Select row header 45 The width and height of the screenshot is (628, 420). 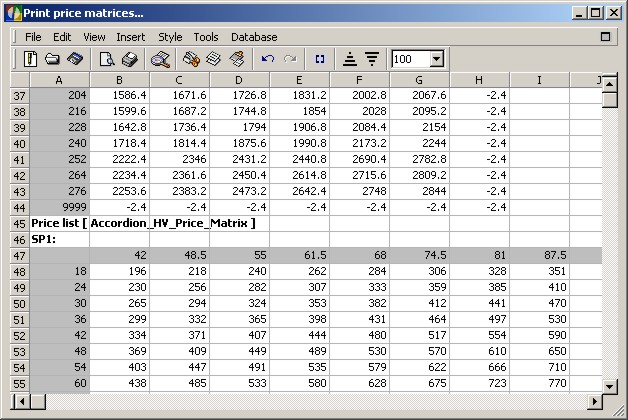[18, 224]
